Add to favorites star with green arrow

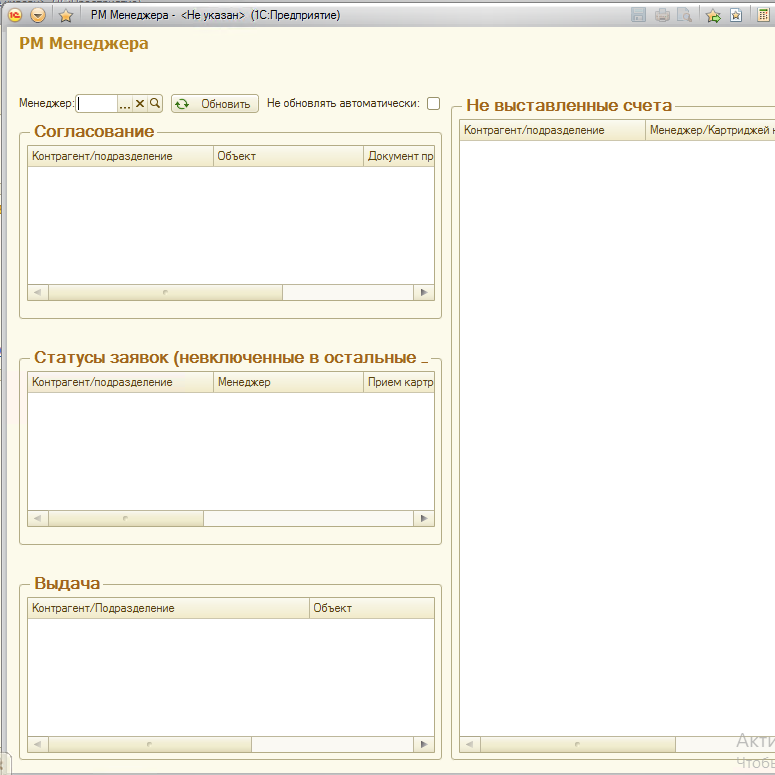pyautogui.click(x=713, y=16)
